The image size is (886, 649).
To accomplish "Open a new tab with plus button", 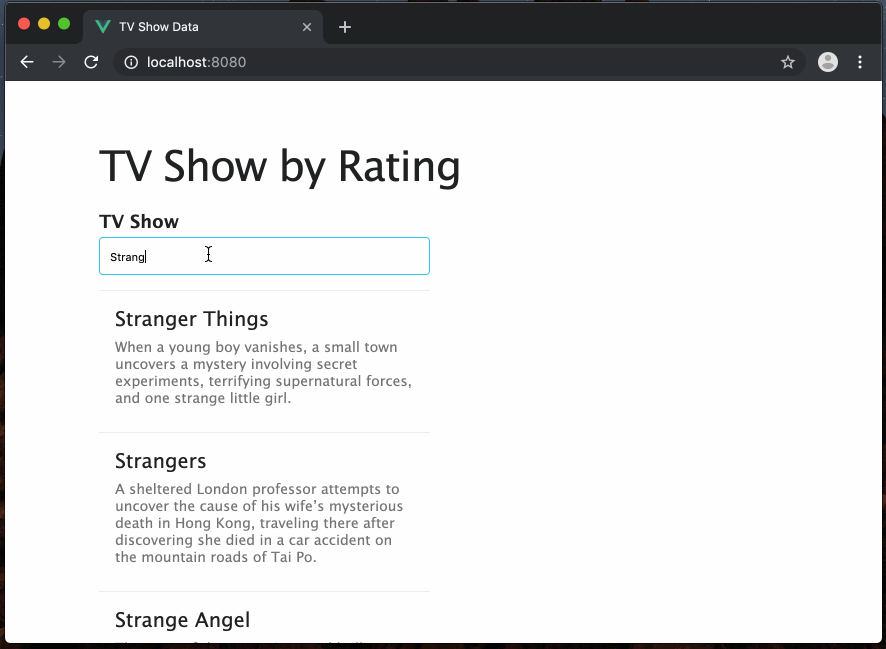I will click(x=345, y=27).
